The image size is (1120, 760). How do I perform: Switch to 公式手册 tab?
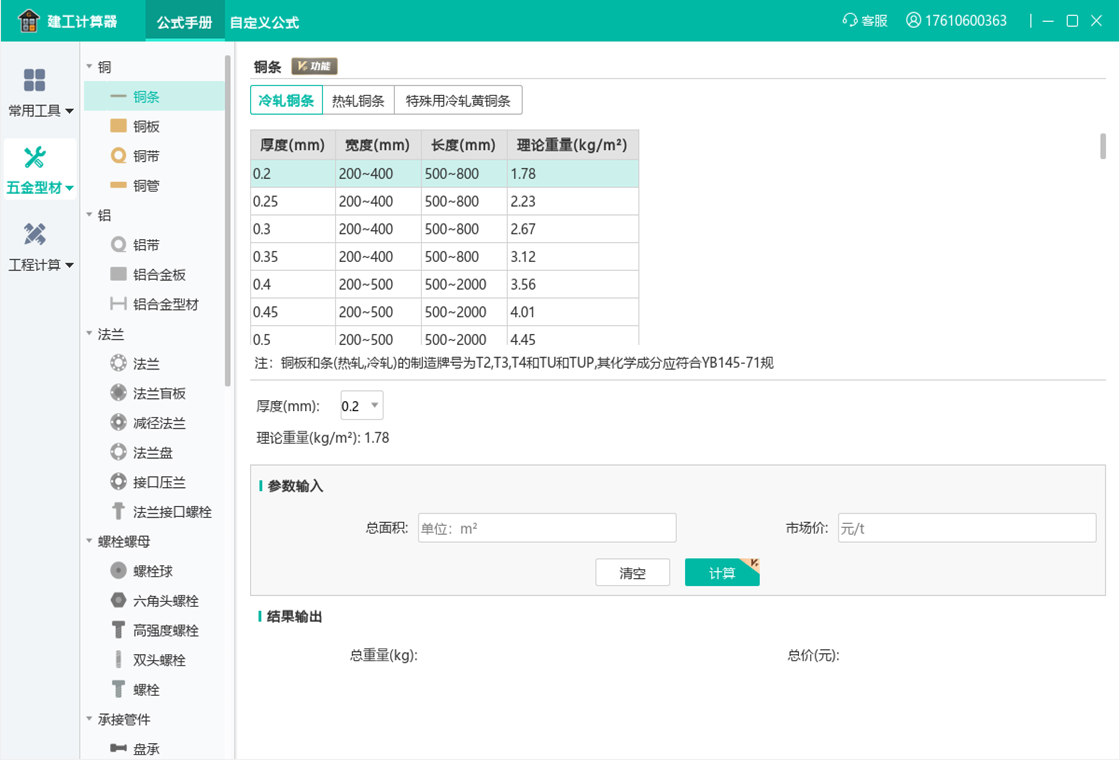coord(184,22)
